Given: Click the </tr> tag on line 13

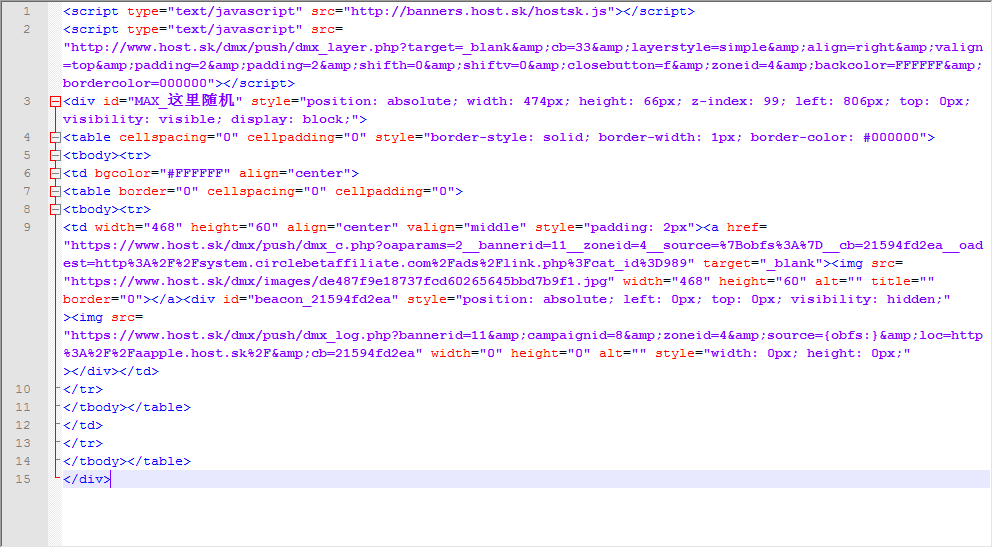Looking at the screenshot, I should coord(83,443).
